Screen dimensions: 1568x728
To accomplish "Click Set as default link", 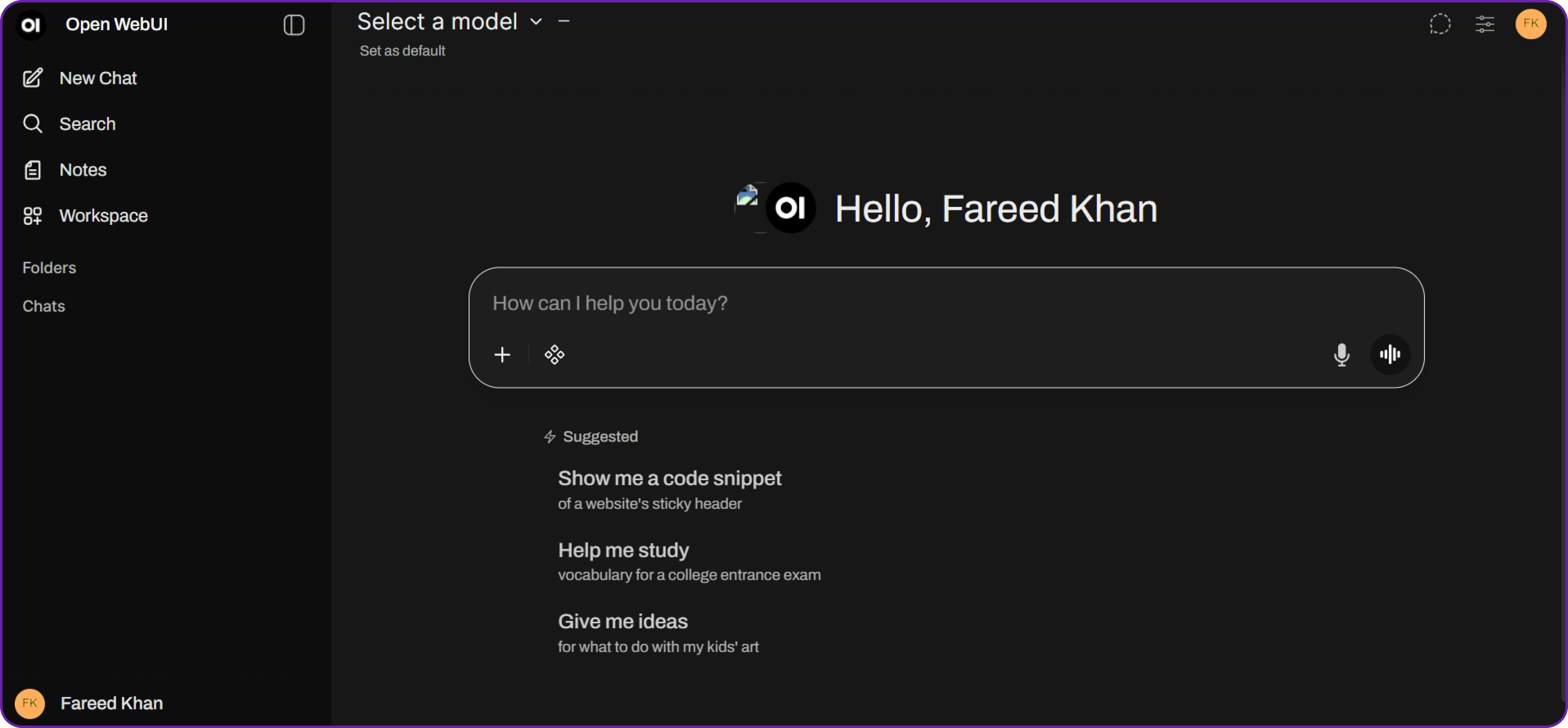I will [x=402, y=51].
